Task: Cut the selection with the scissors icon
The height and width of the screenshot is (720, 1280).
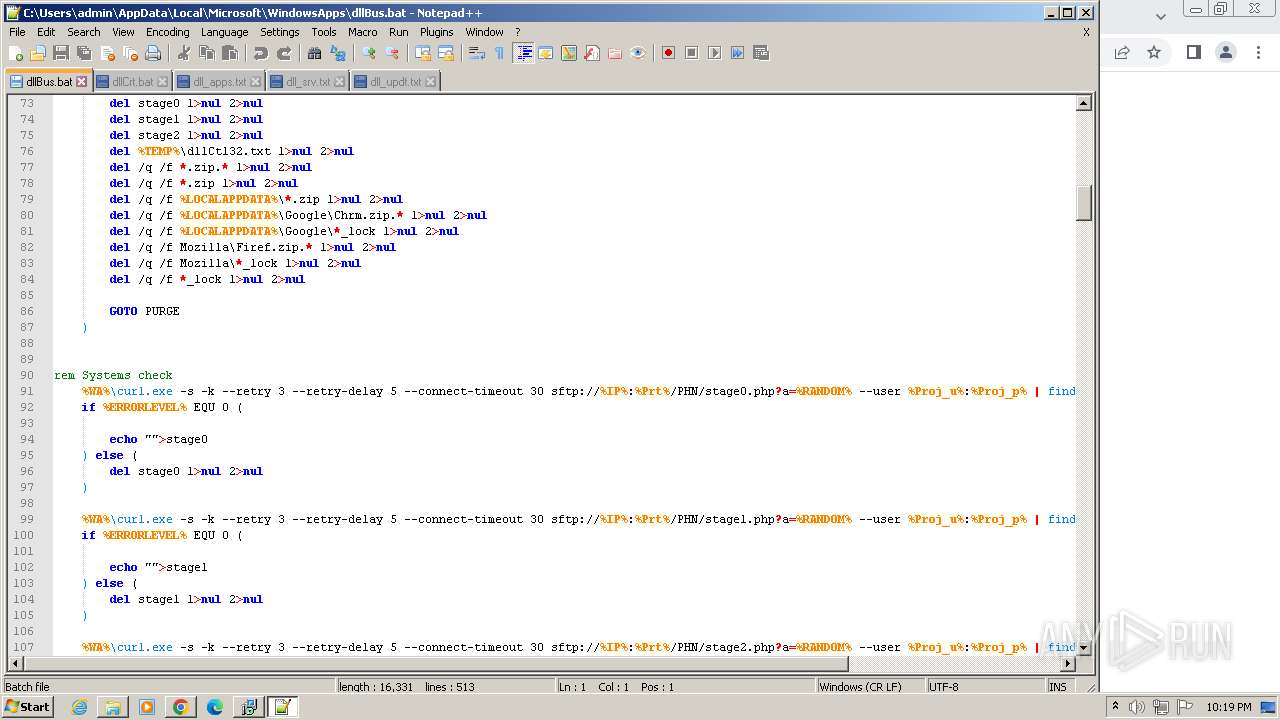Action: tap(184, 53)
